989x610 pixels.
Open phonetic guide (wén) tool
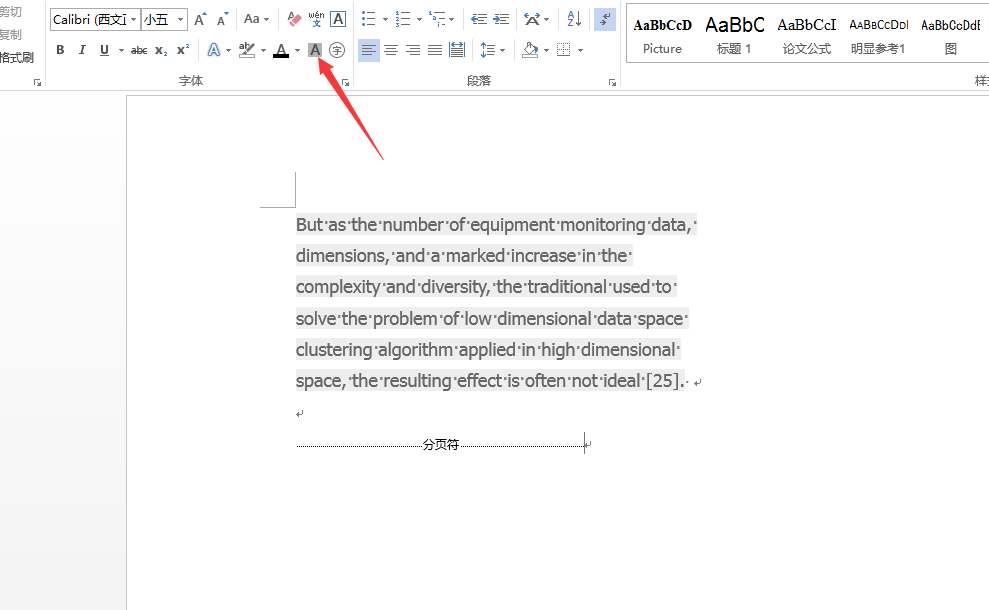316,20
